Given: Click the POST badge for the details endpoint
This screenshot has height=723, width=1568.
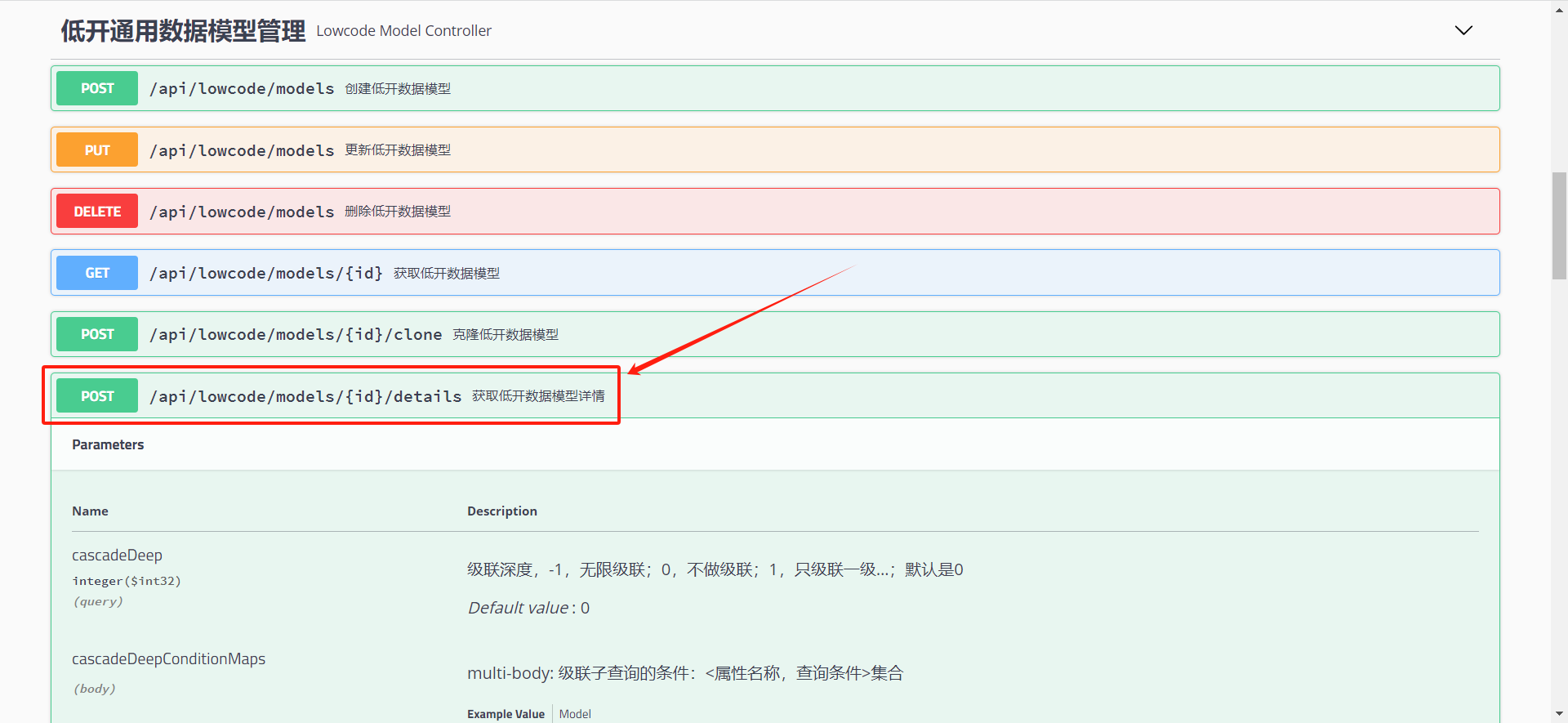Looking at the screenshot, I should [x=97, y=396].
